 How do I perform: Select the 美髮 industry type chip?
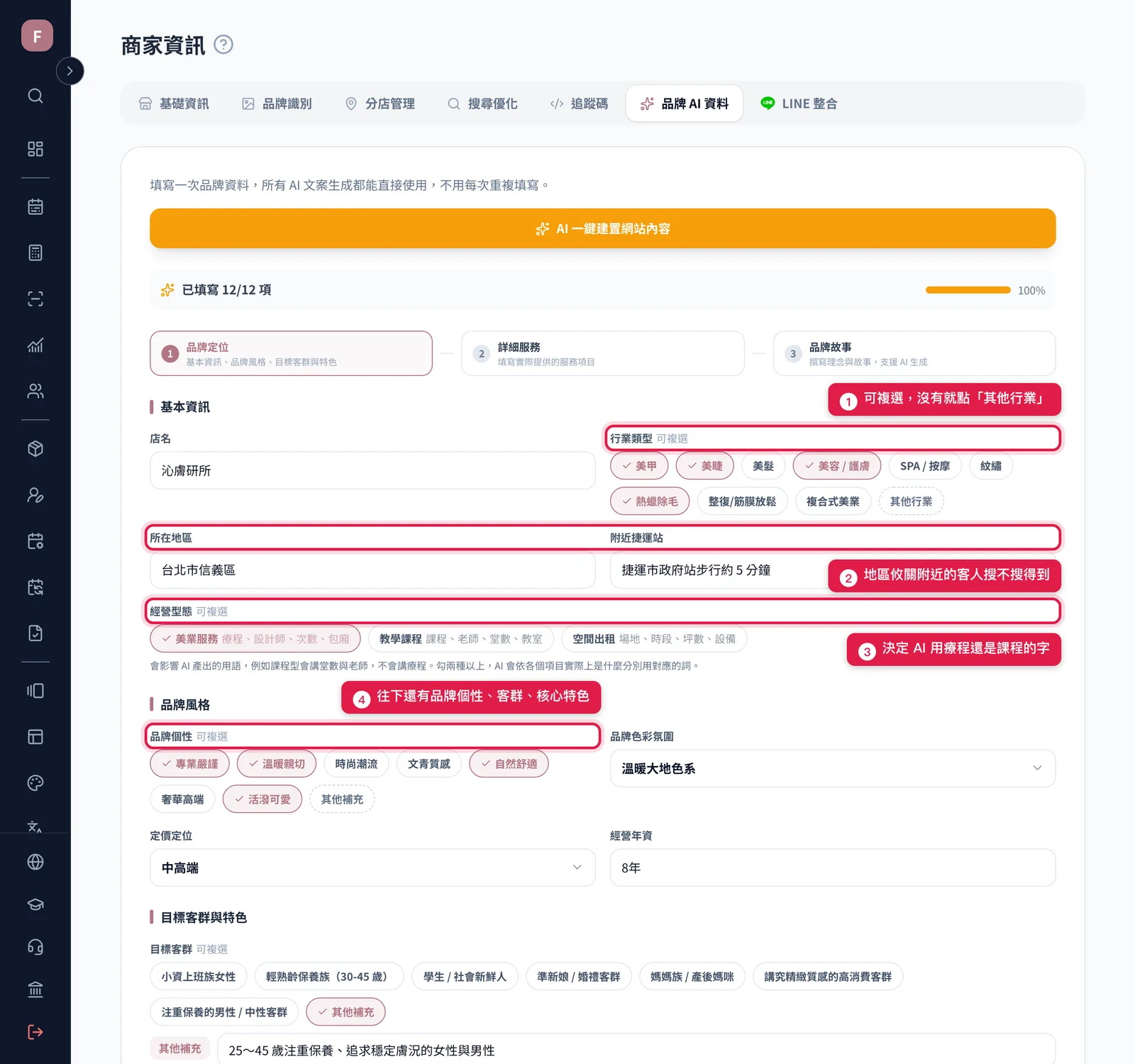point(763,466)
